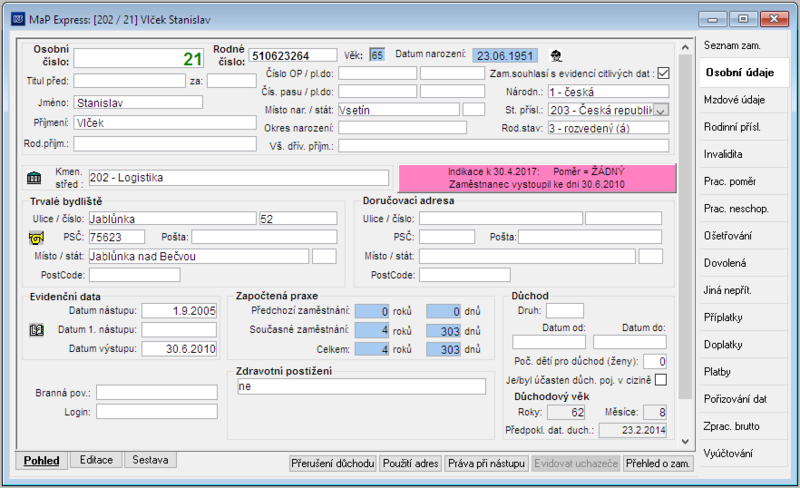800x488 pixels.
Task: Click the Osobní číslo field showing 21
Action: click(x=139, y=58)
